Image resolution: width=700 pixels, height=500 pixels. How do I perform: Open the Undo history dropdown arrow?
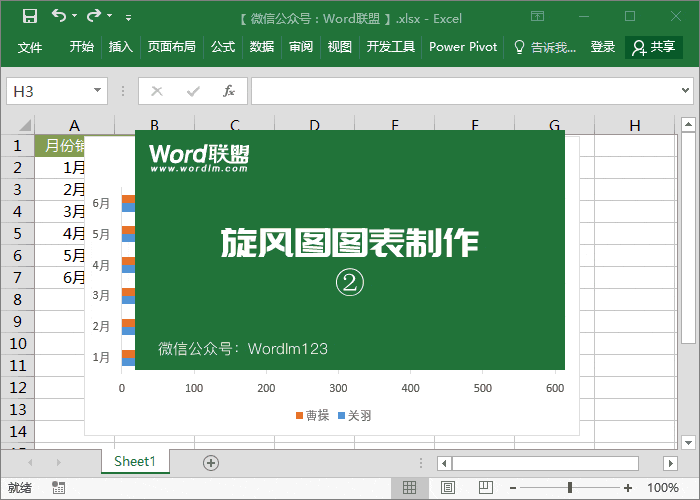point(75,17)
